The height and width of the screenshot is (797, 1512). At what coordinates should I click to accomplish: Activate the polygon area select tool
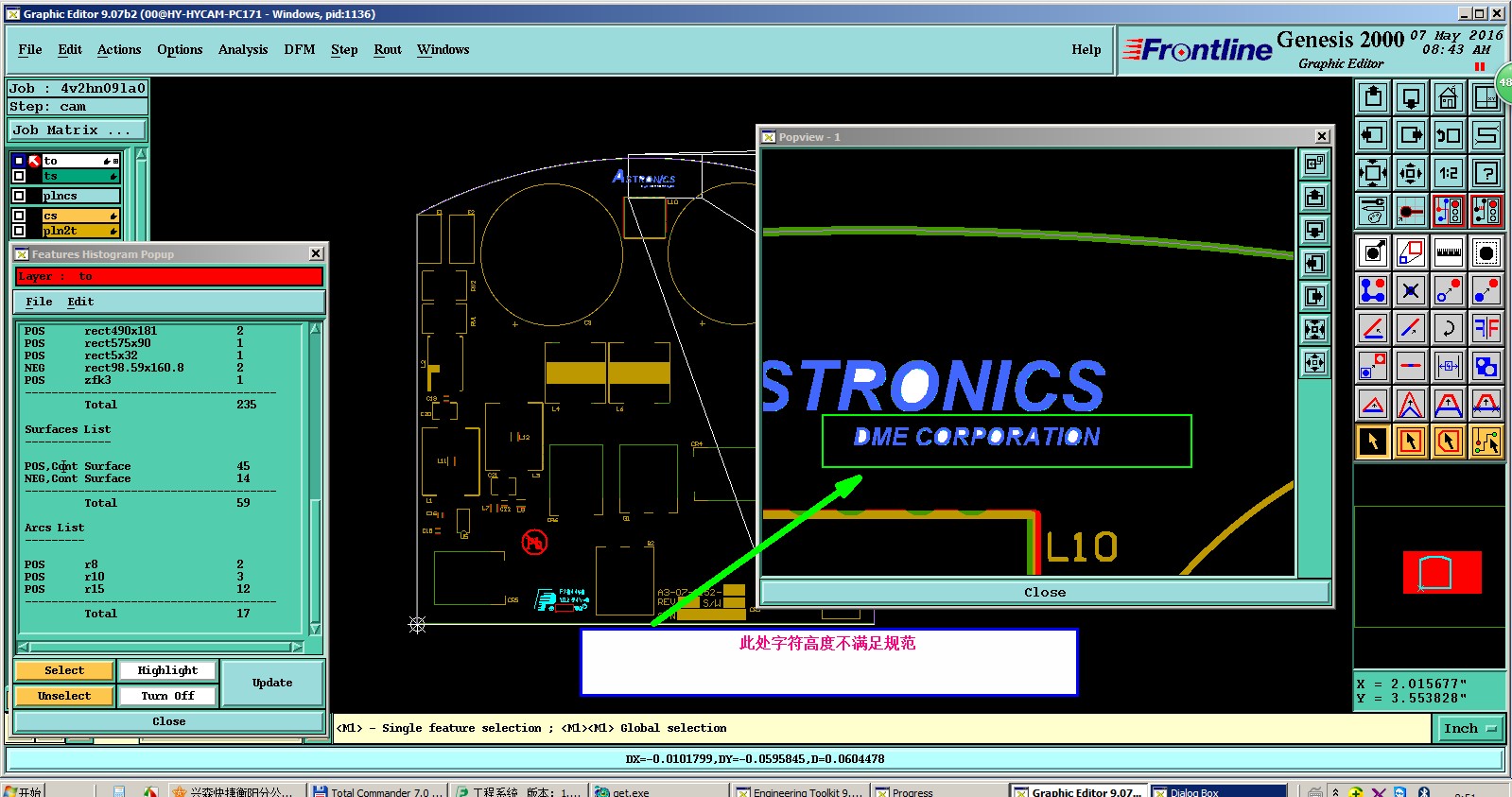[x=1449, y=442]
